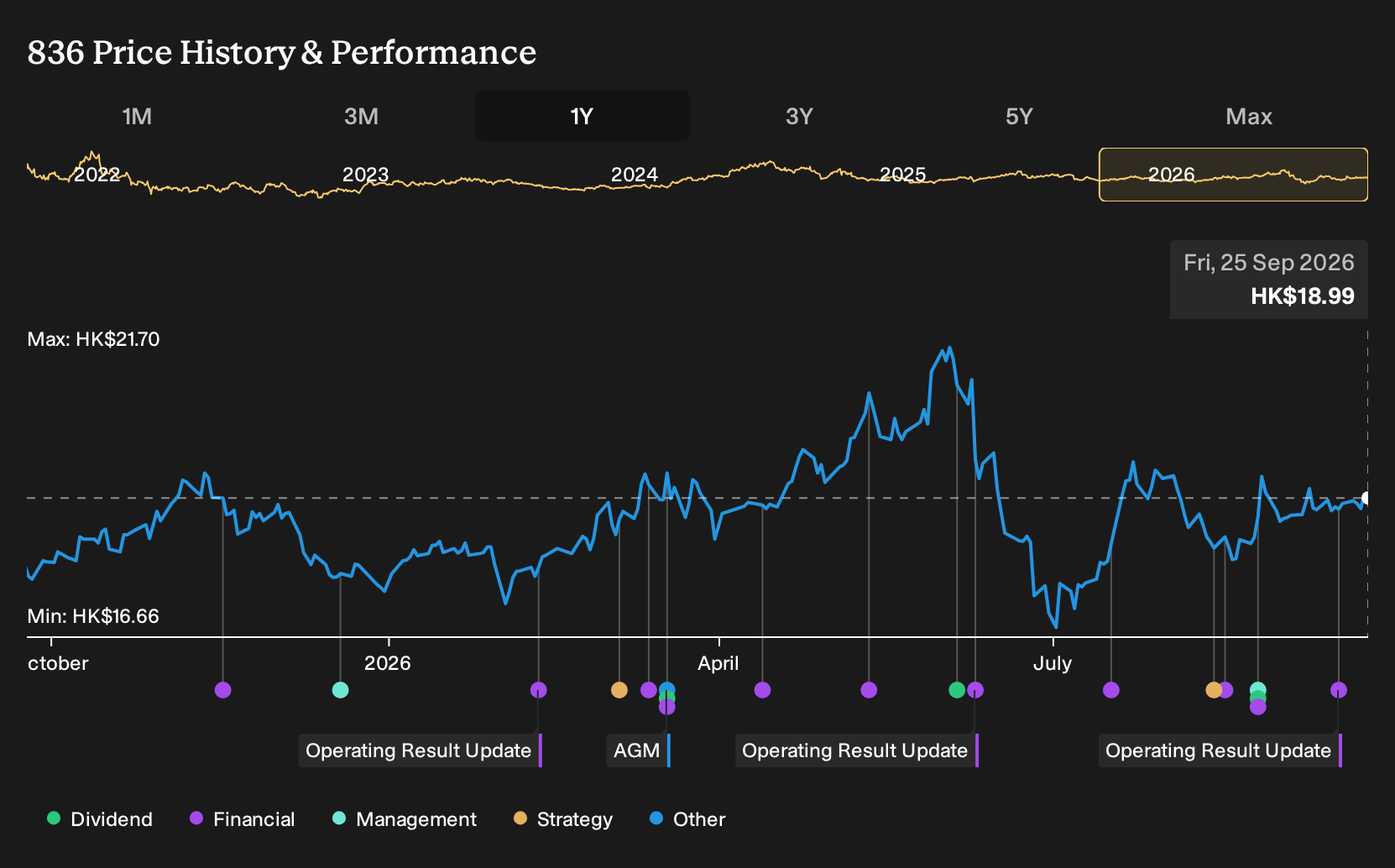Open the middle Operating Result Update label
This screenshot has height=868, width=1395.
(857, 750)
